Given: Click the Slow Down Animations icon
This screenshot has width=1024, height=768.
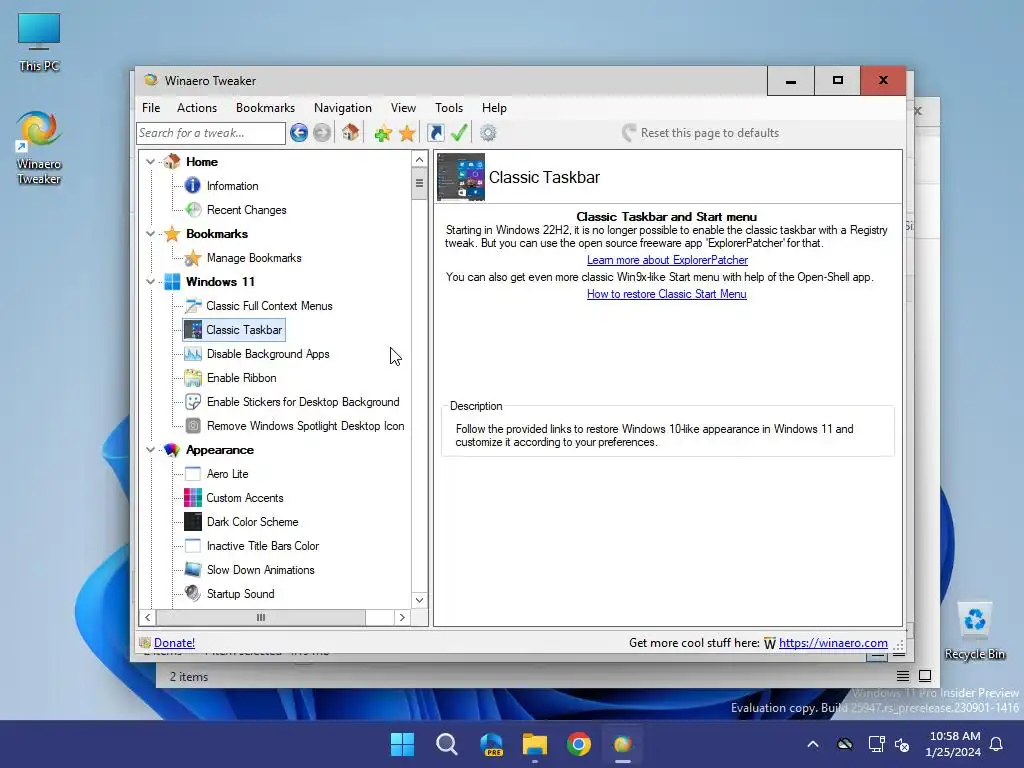Looking at the screenshot, I should (193, 569).
